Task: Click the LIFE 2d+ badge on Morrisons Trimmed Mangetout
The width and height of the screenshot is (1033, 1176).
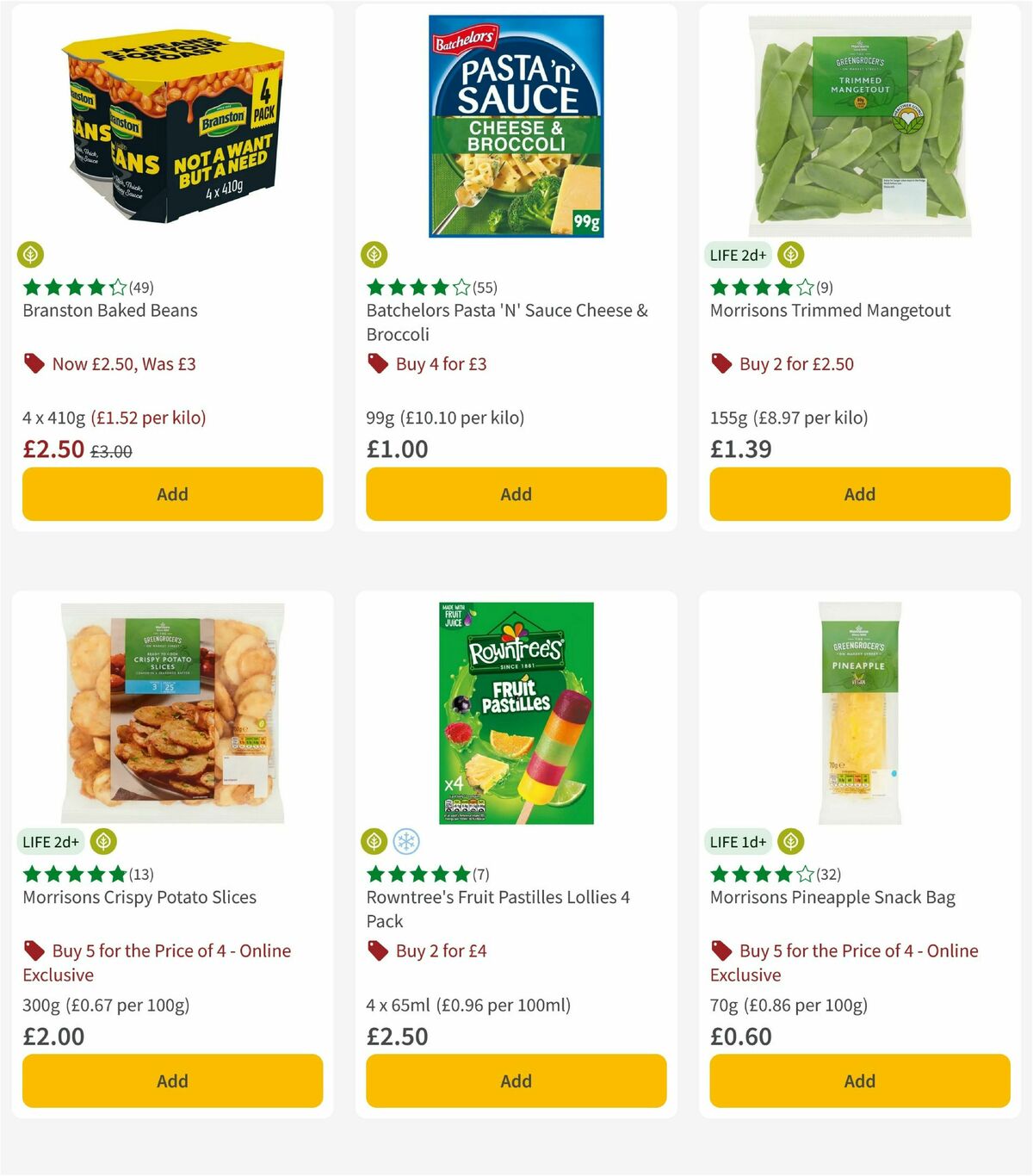Action: click(x=737, y=254)
